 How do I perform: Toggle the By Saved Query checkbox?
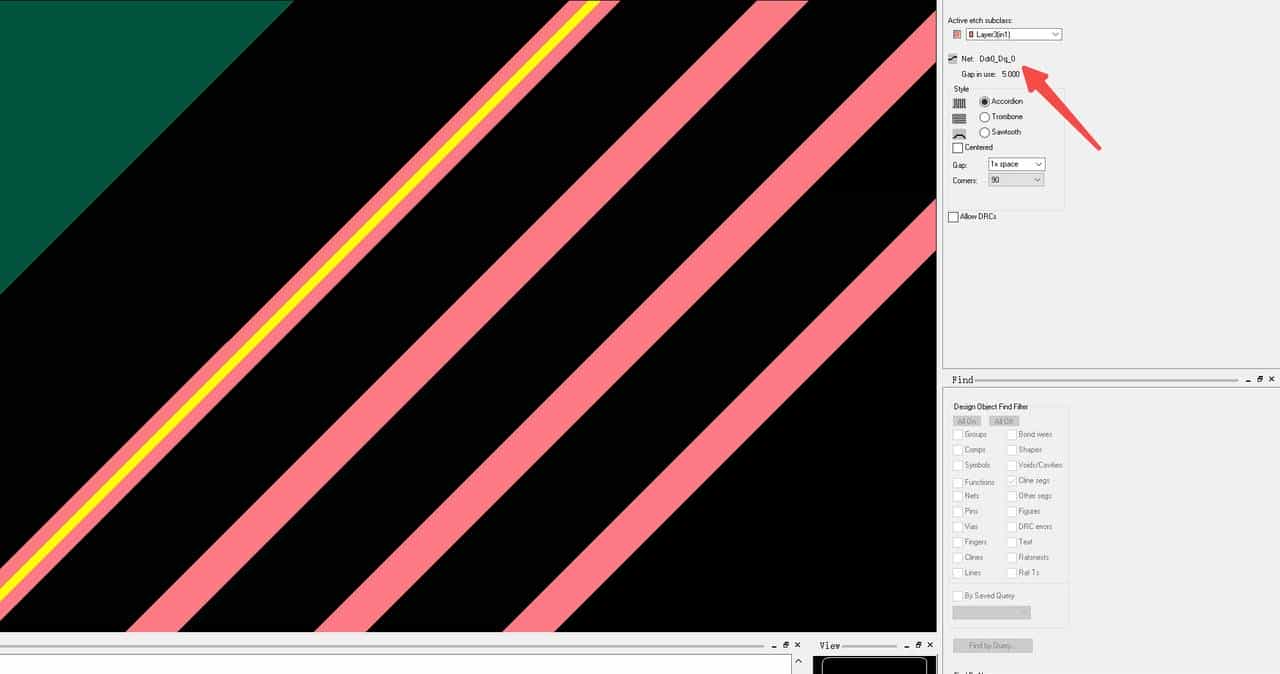tap(958, 596)
